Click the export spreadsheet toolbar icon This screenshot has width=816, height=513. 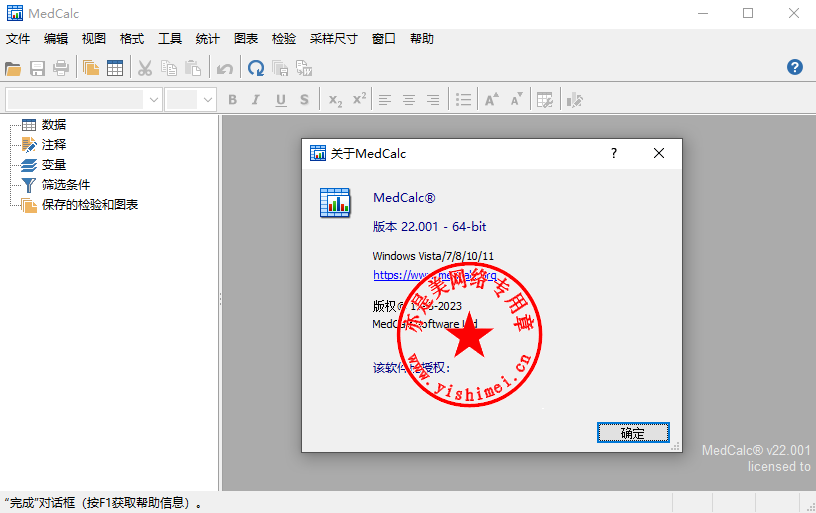point(304,68)
